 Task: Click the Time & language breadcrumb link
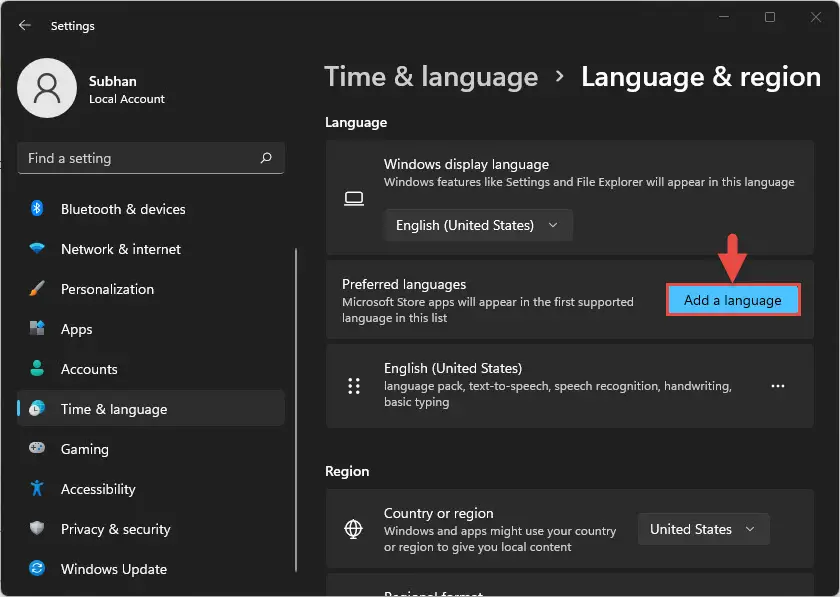tap(431, 77)
